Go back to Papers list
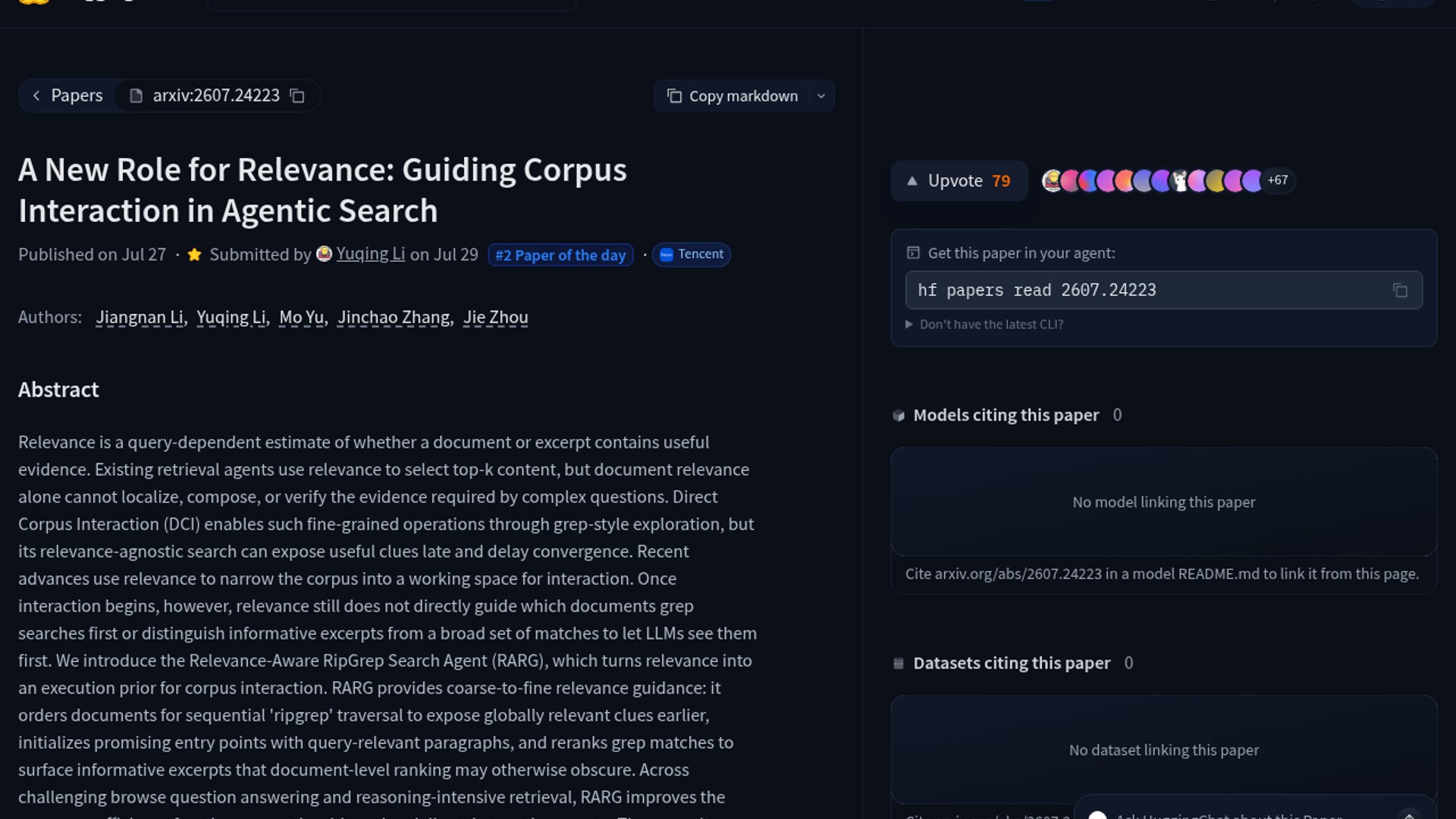This screenshot has height=819, width=1456. coord(67,96)
